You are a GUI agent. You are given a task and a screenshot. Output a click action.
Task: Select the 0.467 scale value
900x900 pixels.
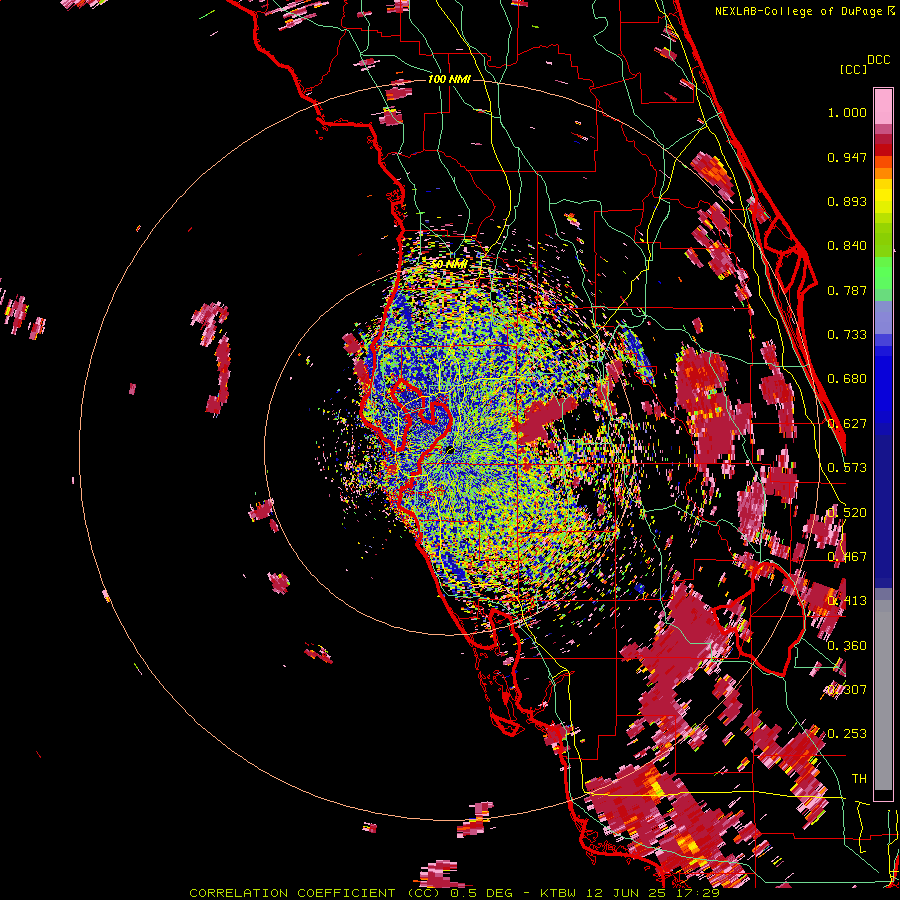click(847, 557)
